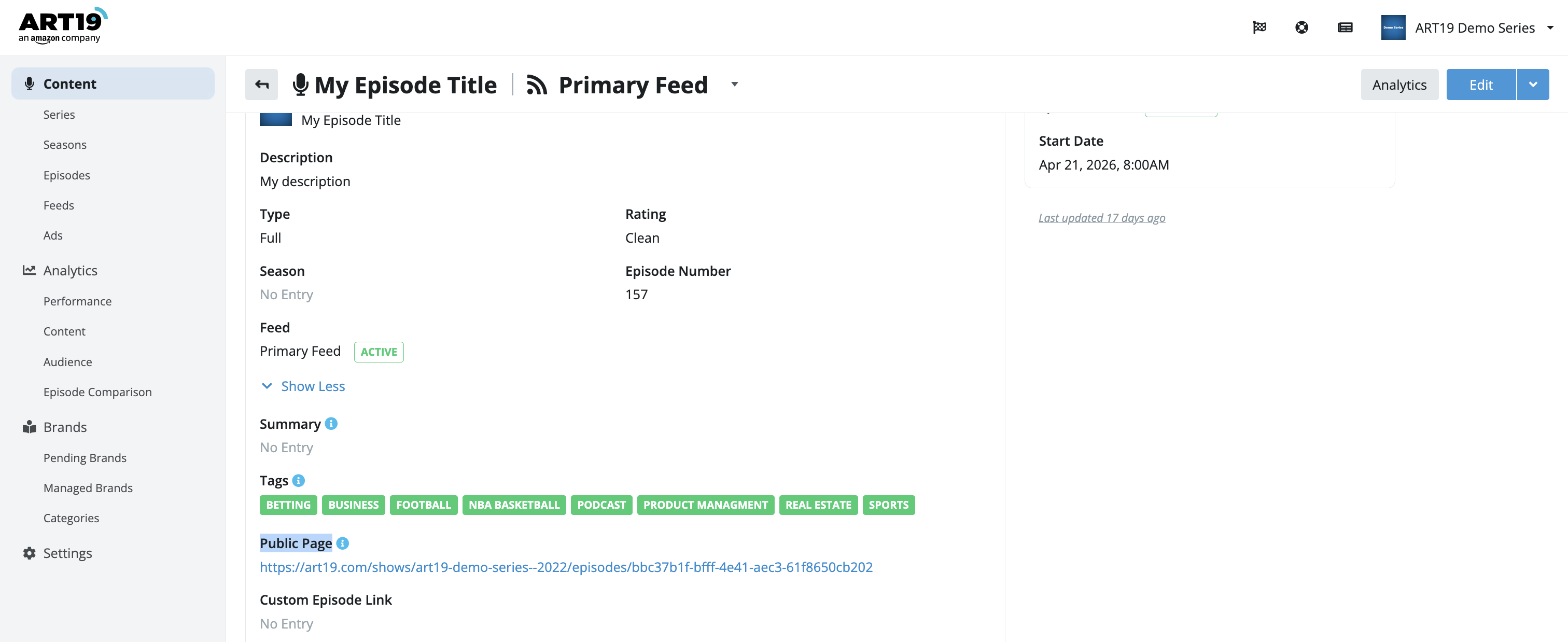Click the Tags info icon
The image size is (1568, 642).
coord(298,480)
